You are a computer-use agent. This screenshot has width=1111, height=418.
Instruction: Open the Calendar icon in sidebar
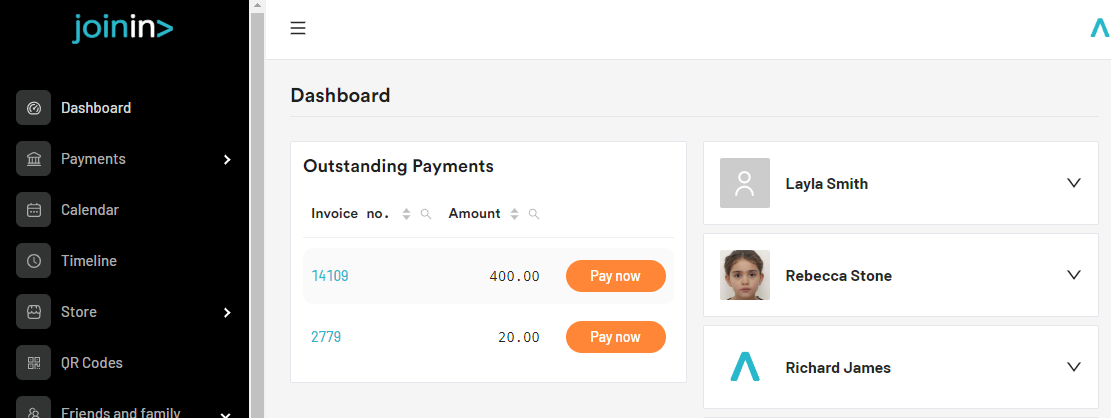[33, 210]
